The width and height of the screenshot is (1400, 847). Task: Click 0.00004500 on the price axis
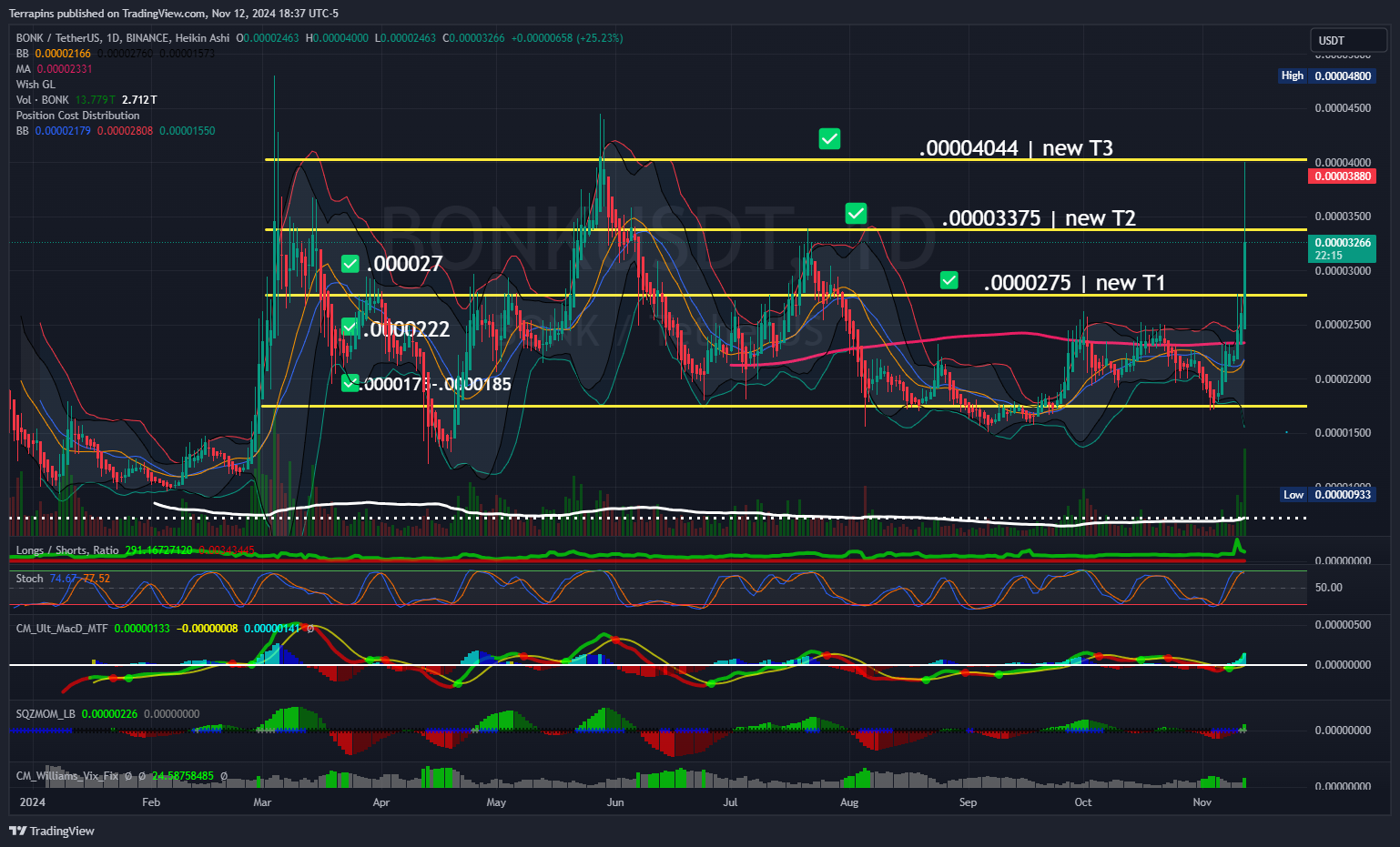[x=1343, y=108]
